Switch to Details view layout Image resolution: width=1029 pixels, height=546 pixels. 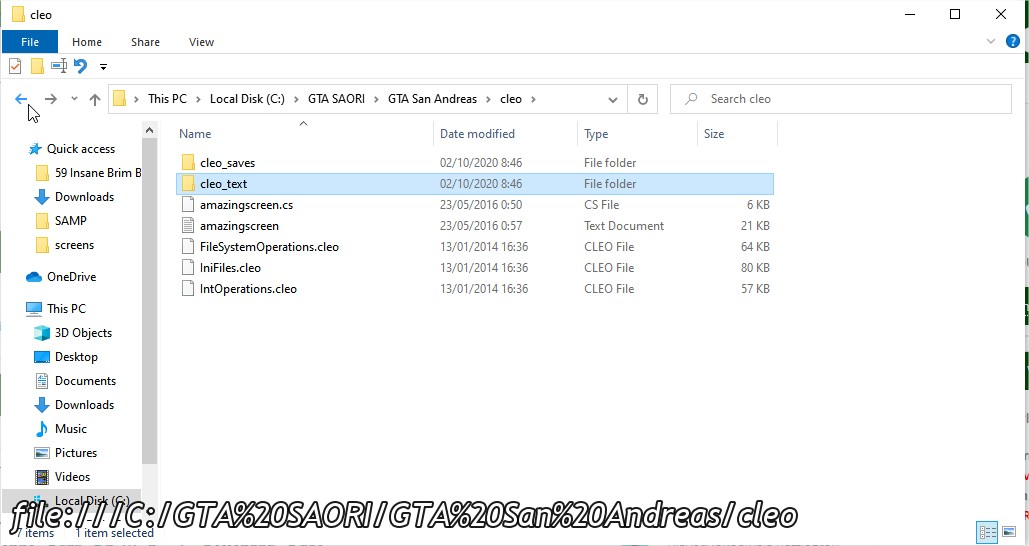988,532
